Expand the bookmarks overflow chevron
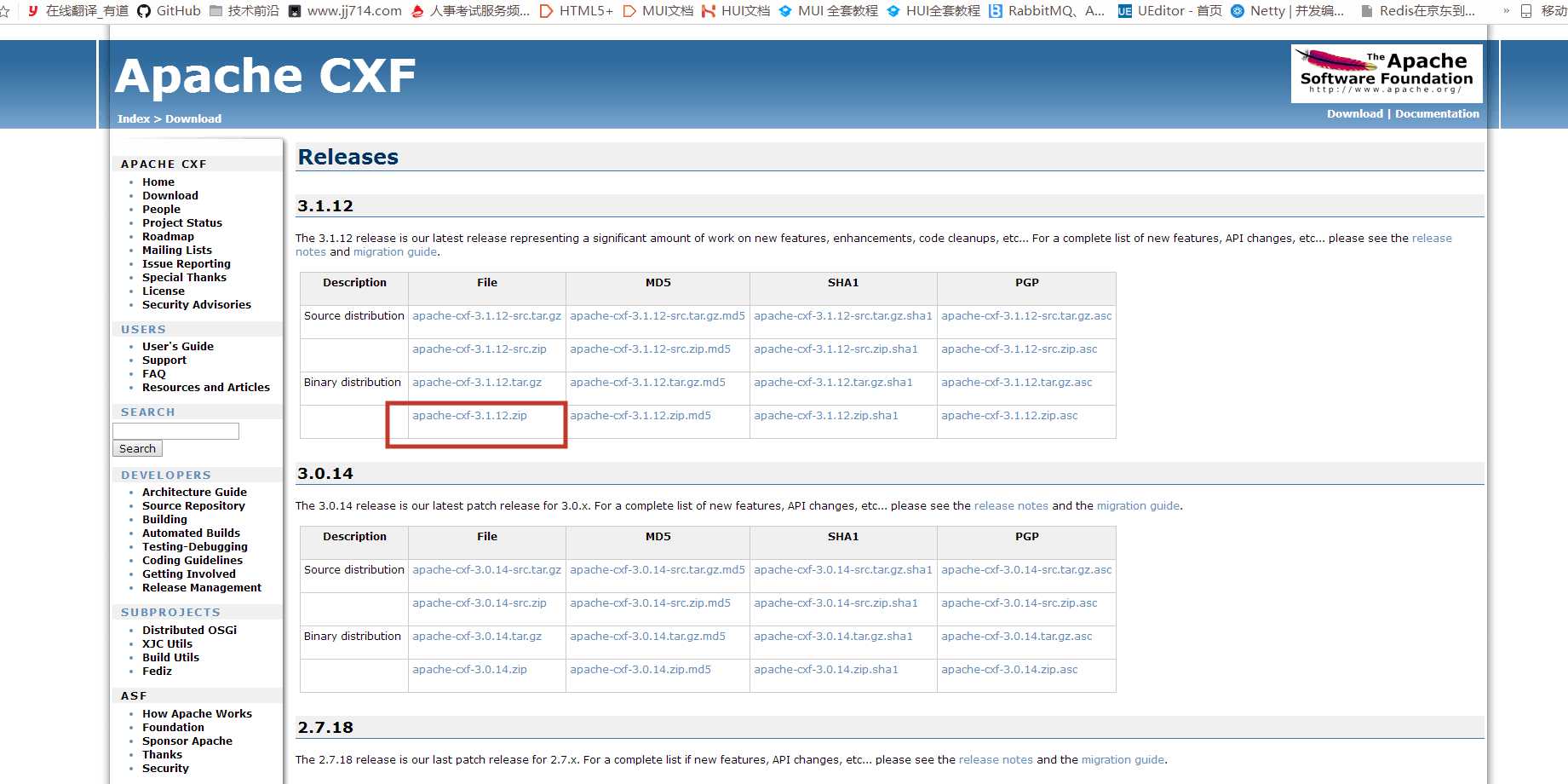Viewport: 1568px width, 784px height. (x=1507, y=11)
